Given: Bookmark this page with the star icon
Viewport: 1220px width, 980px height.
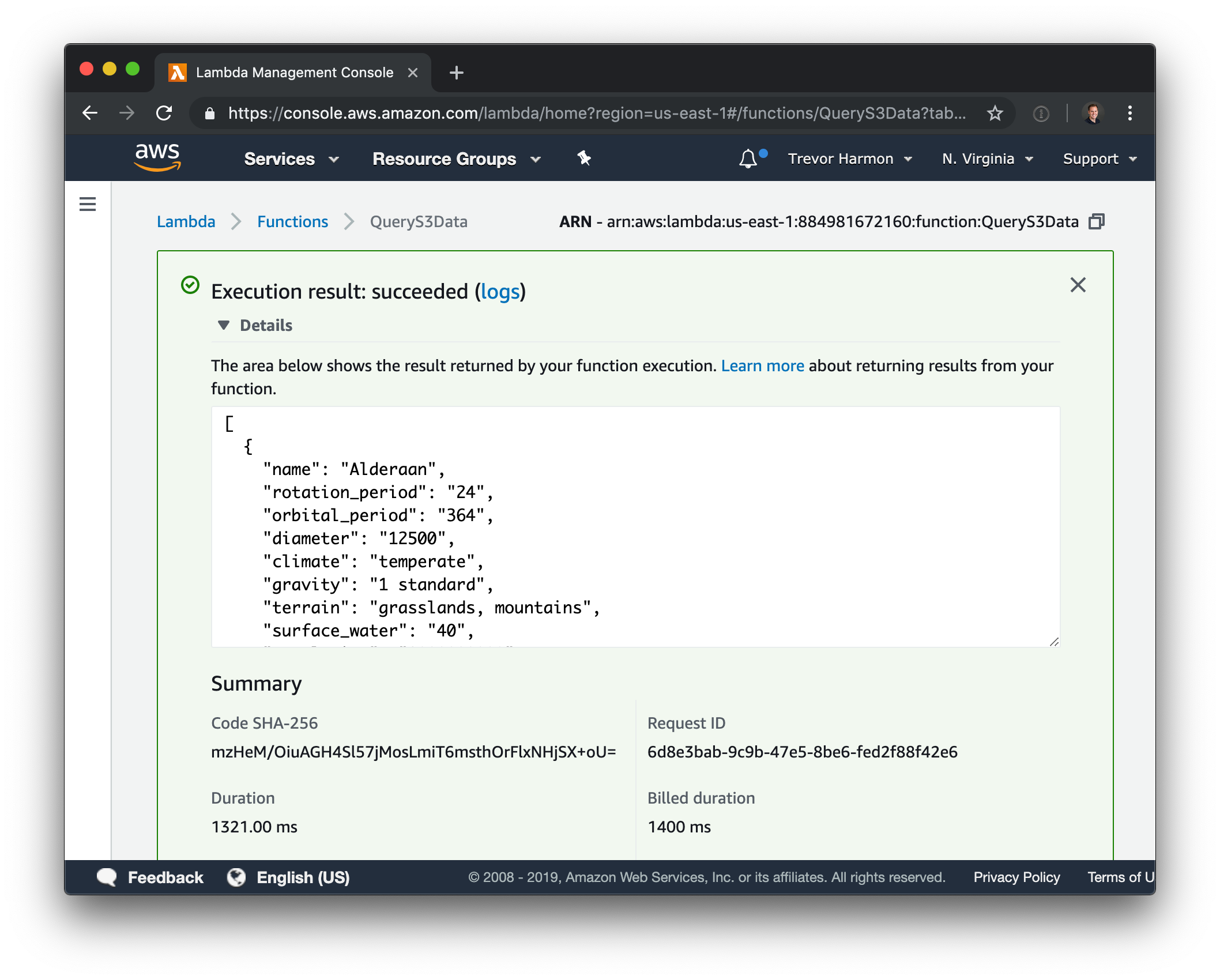Looking at the screenshot, I should click(995, 113).
